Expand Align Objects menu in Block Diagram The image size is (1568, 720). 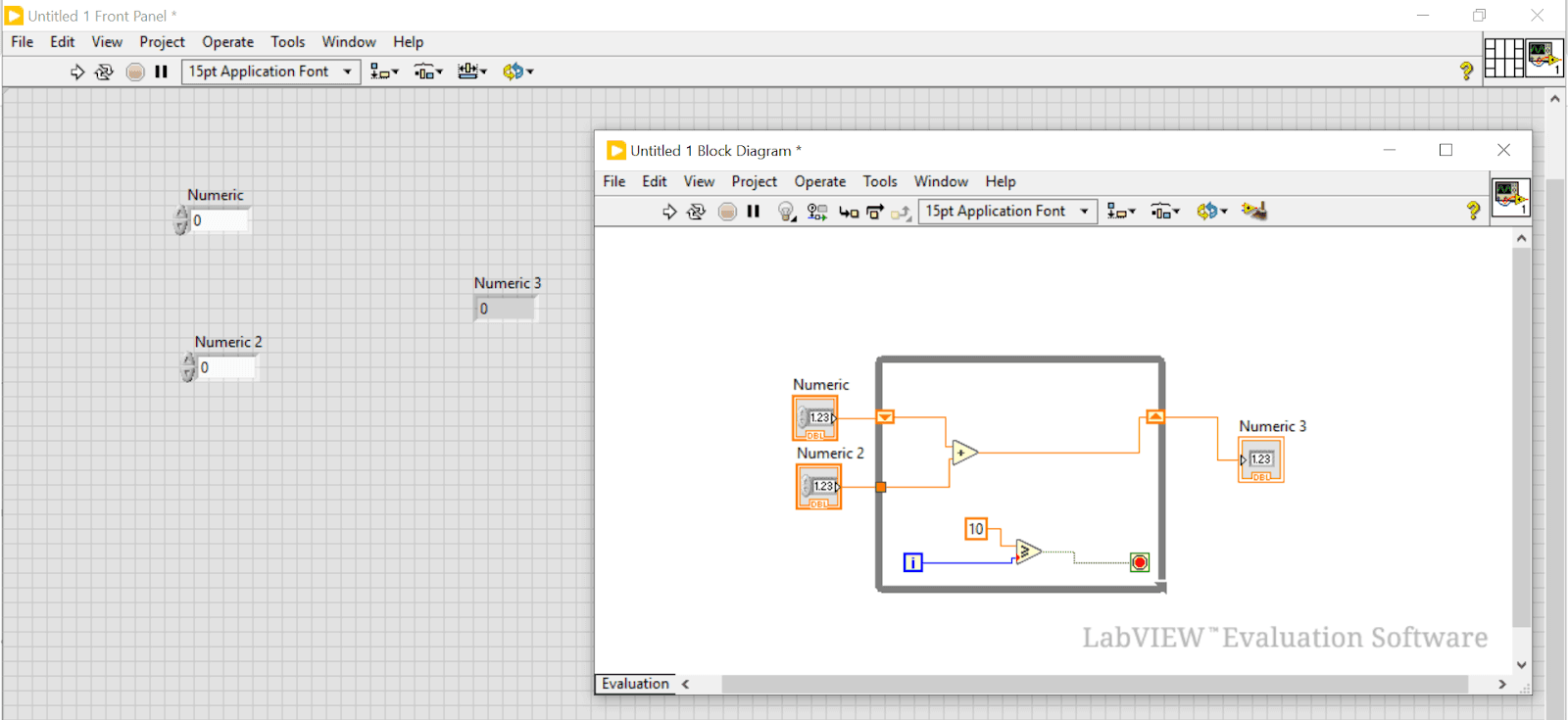pos(1121,212)
